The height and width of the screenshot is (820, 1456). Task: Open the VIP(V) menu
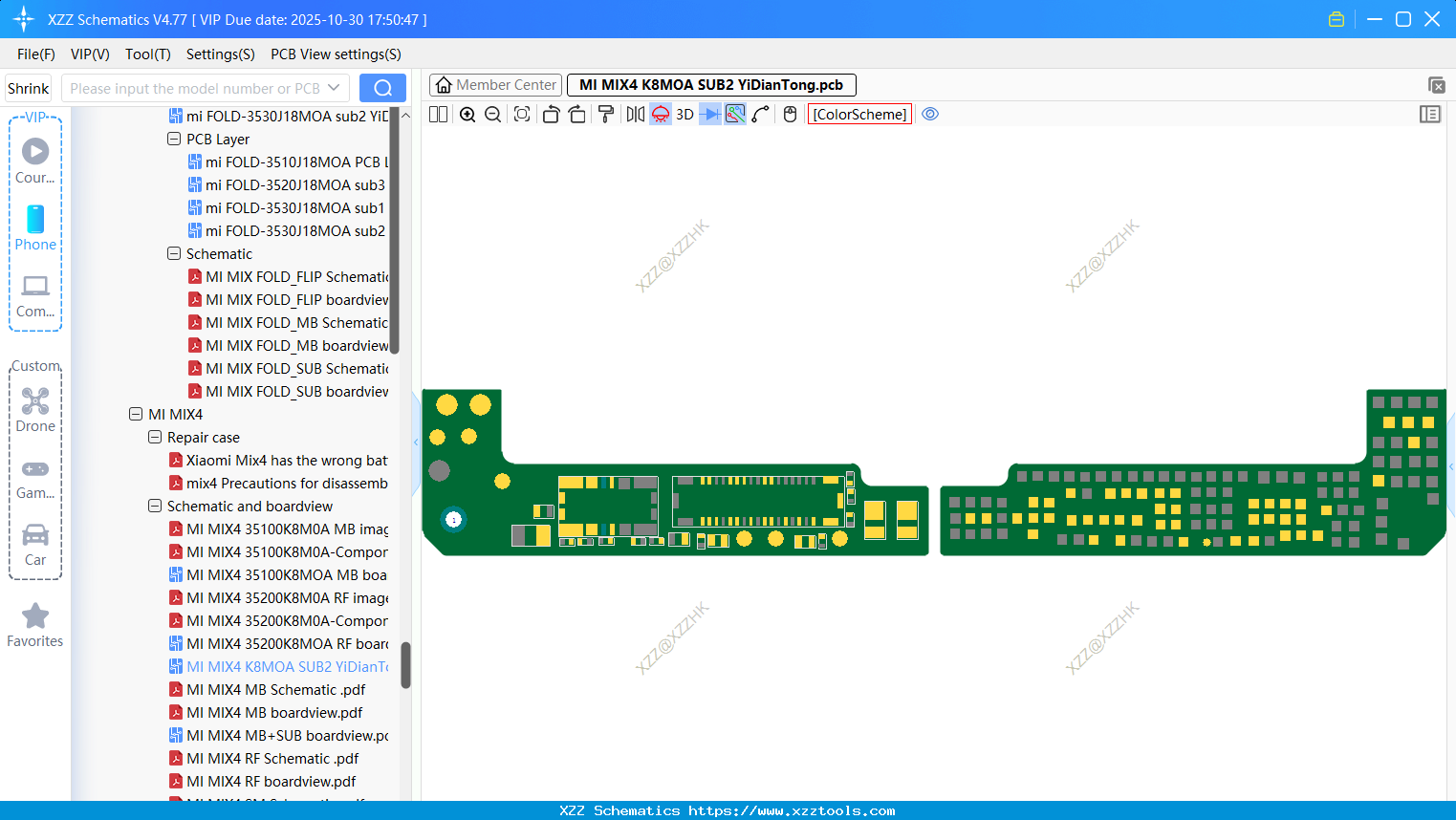[90, 54]
